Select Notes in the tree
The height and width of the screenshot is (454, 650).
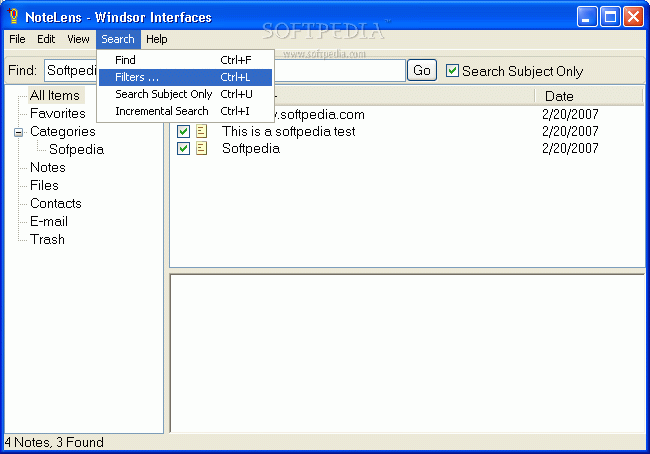pyautogui.click(x=48, y=168)
